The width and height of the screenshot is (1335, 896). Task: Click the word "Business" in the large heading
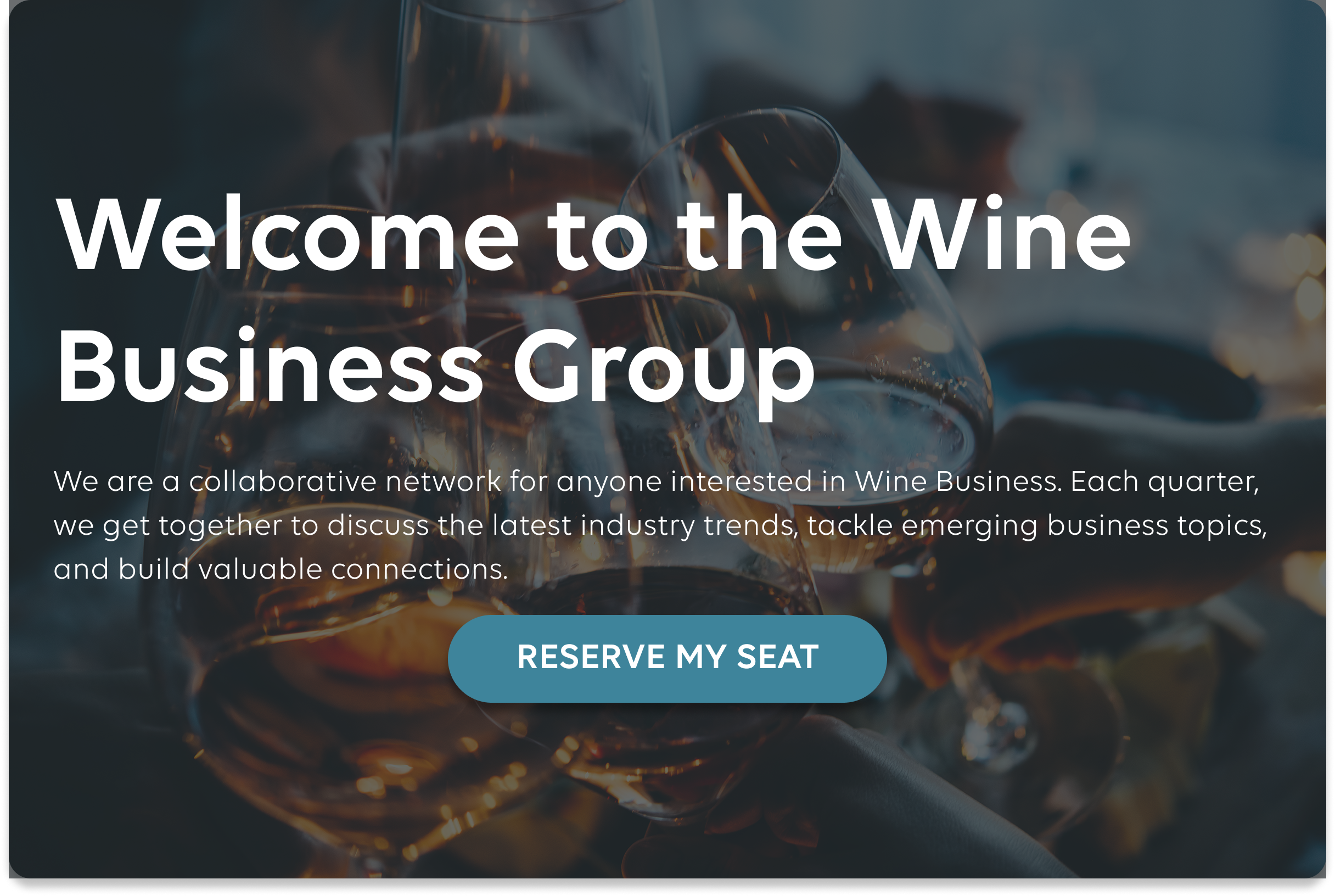coord(270,366)
